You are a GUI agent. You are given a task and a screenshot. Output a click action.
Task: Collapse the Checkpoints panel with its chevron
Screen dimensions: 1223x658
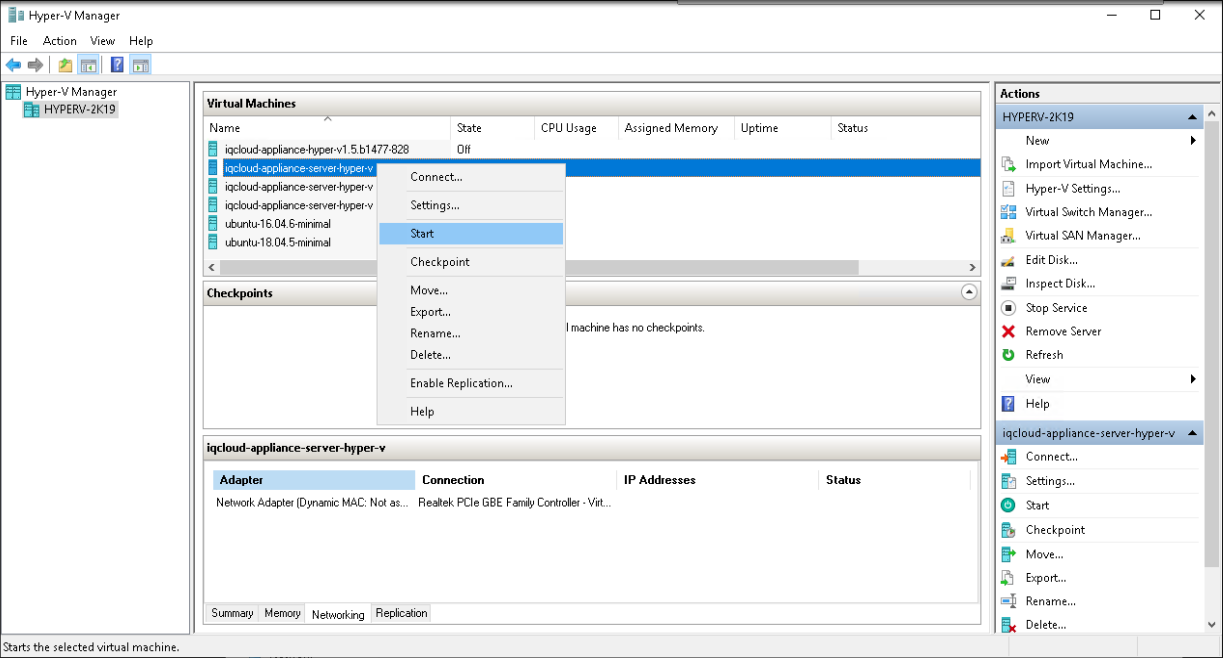coord(968,293)
